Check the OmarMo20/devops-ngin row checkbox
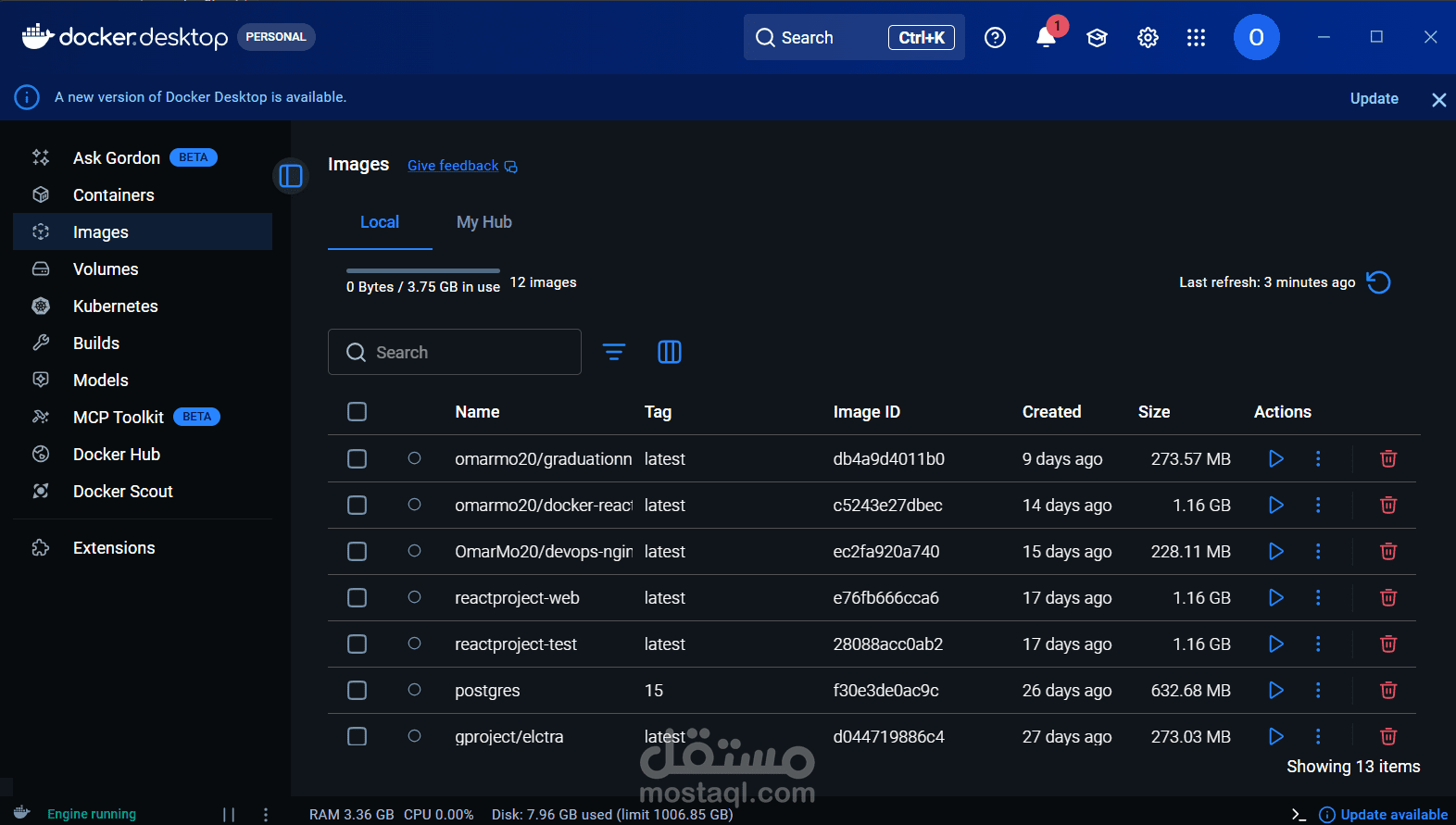This screenshot has height=825, width=1456. [357, 551]
